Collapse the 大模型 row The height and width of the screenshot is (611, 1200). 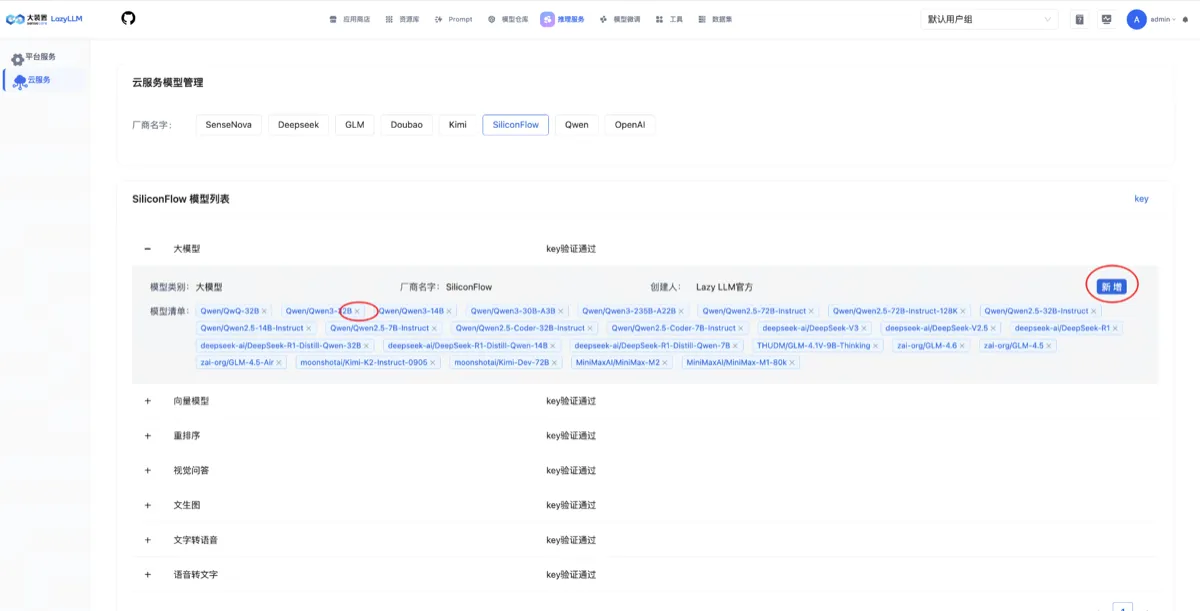click(148, 248)
